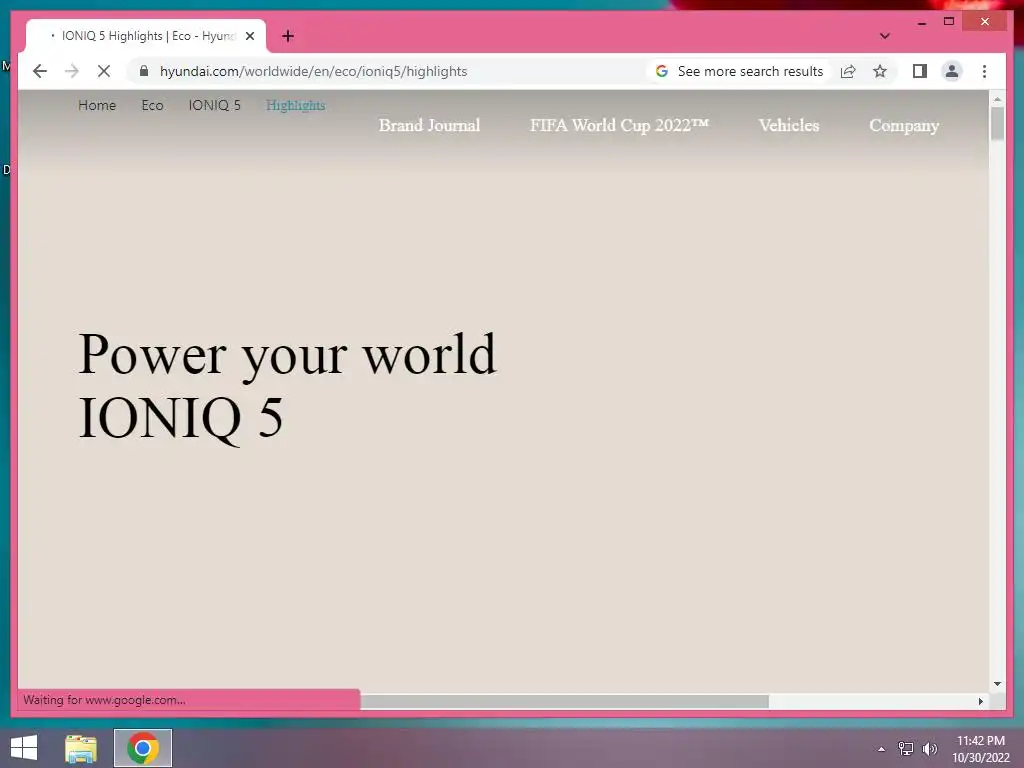Click the address bar URL

(x=313, y=71)
